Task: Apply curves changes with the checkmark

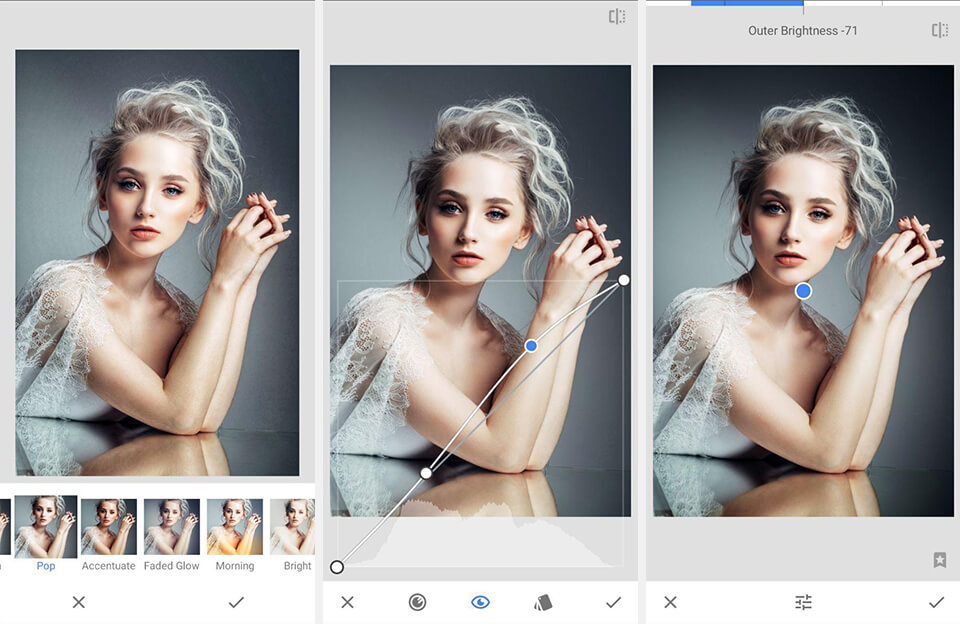Action: point(613,602)
